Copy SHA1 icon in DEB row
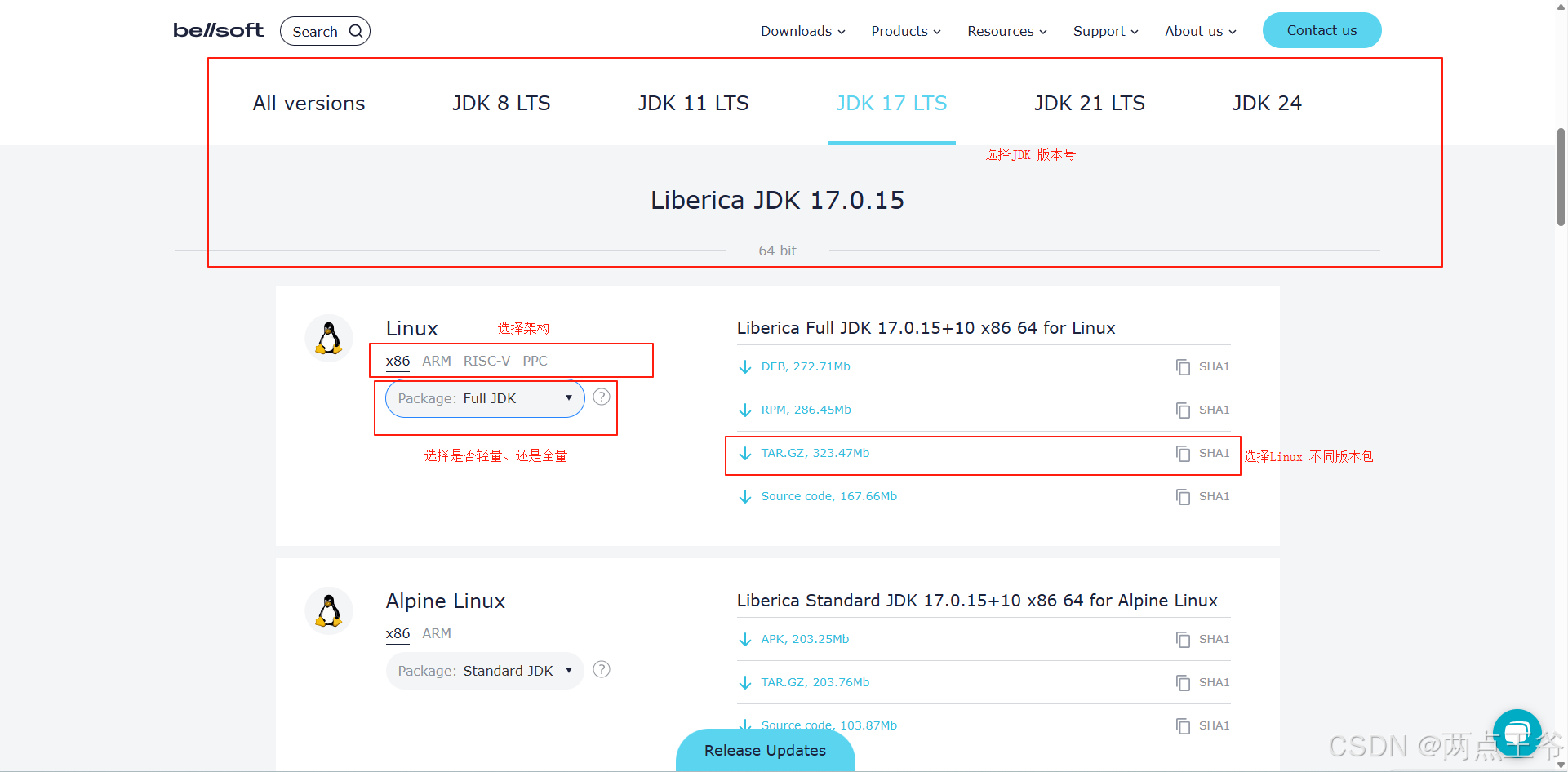1568x772 pixels. pyautogui.click(x=1183, y=367)
